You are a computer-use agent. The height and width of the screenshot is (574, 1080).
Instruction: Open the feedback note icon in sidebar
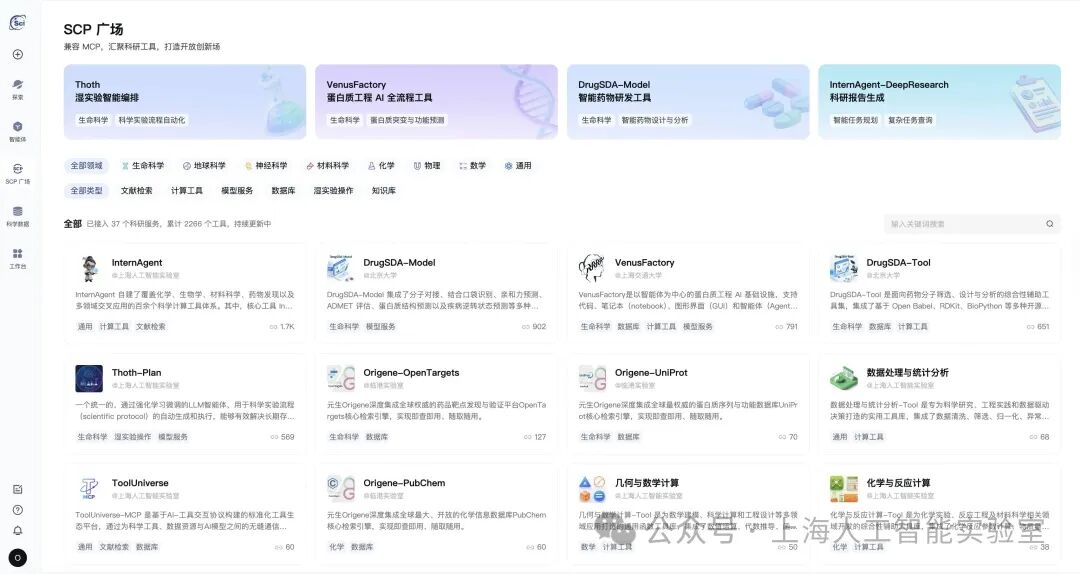18,489
